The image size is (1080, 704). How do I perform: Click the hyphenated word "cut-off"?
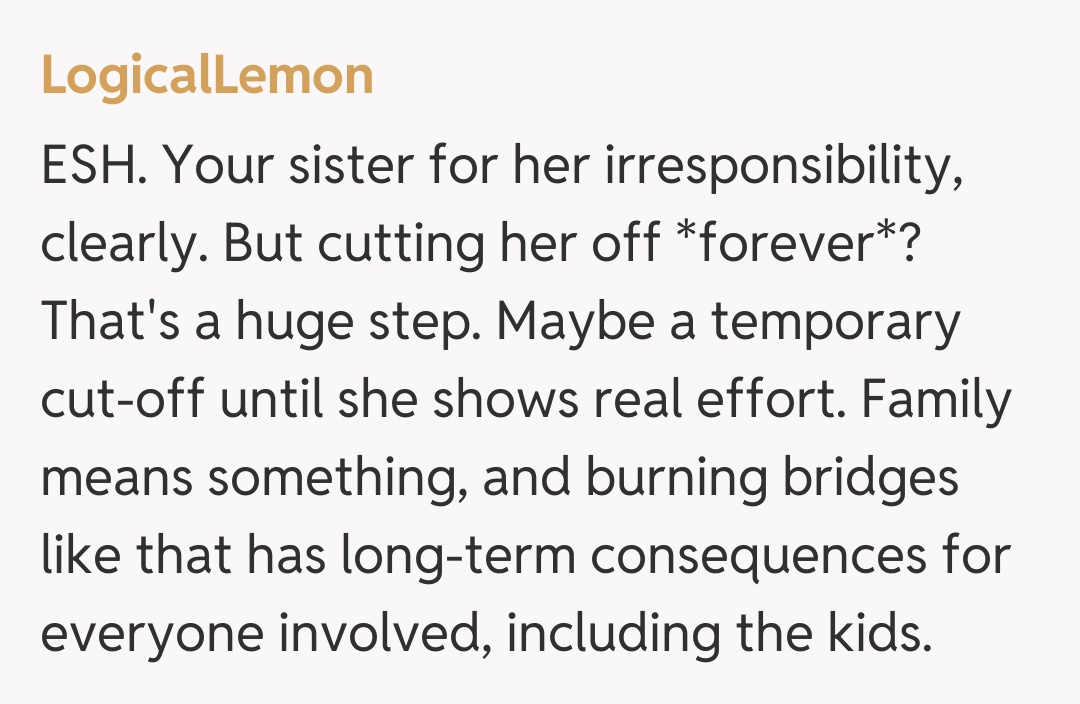tap(122, 400)
